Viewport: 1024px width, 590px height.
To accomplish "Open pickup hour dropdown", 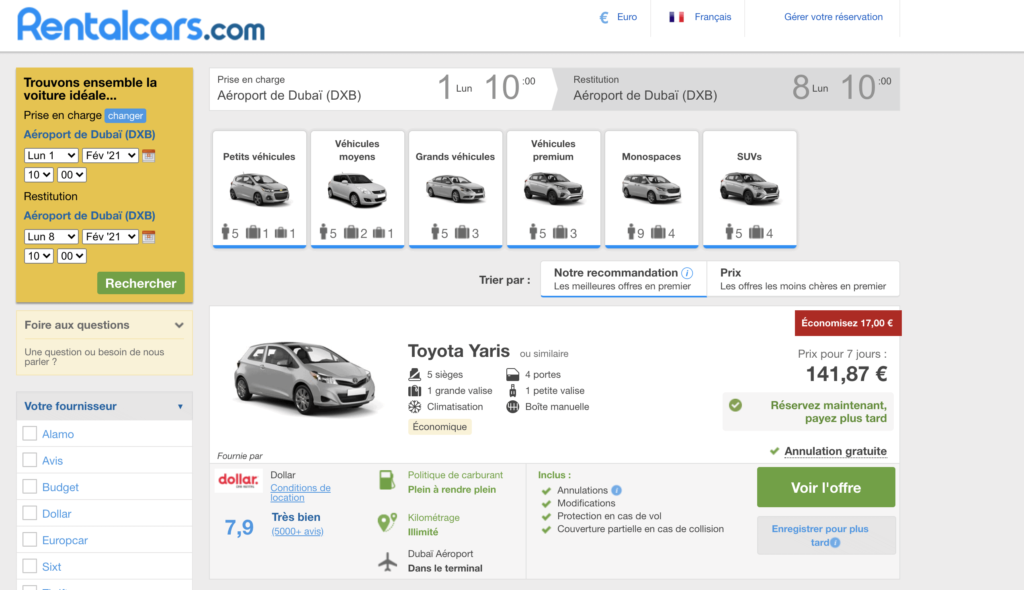I will (x=39, y=175).
